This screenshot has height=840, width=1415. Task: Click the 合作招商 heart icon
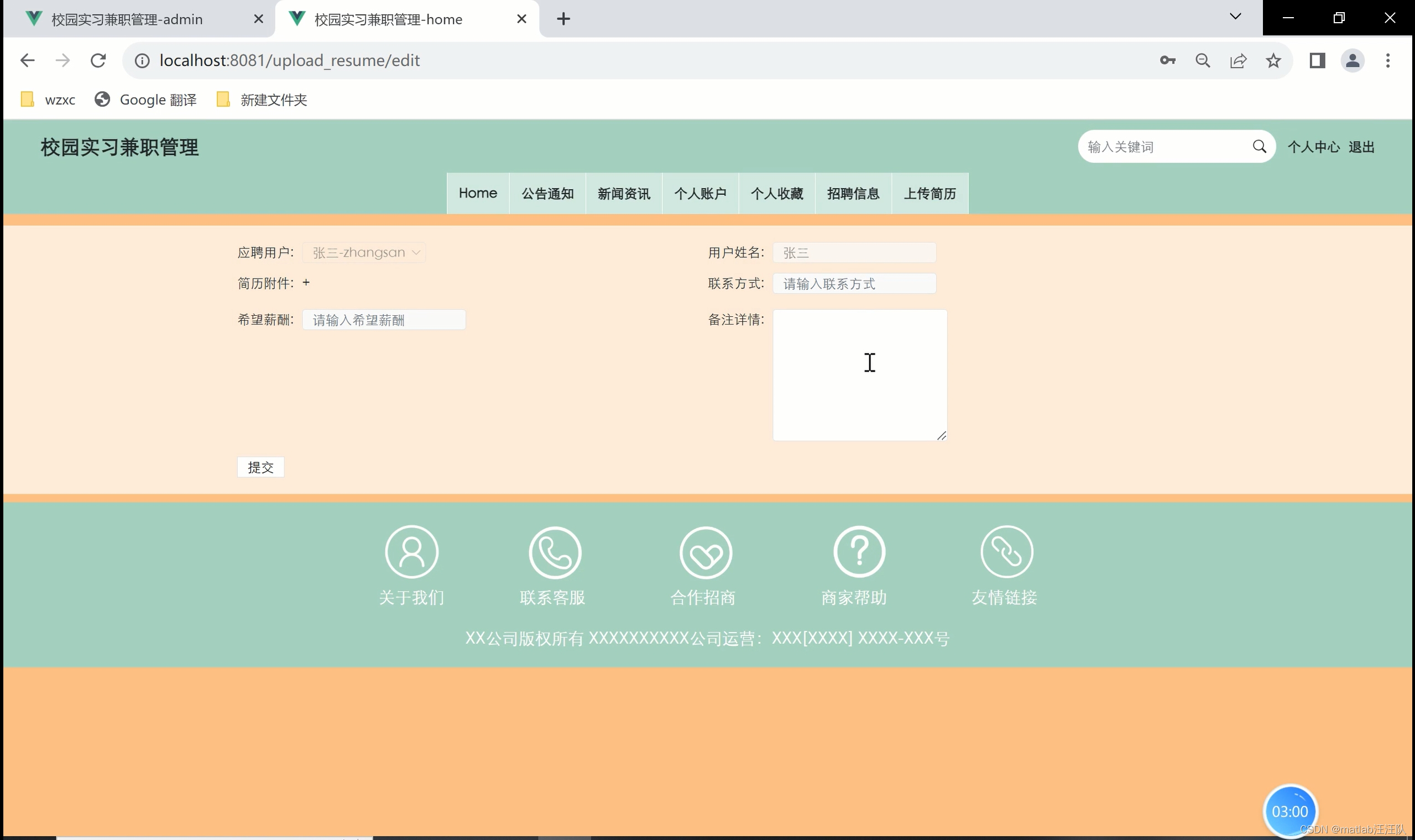pos(705,552)
